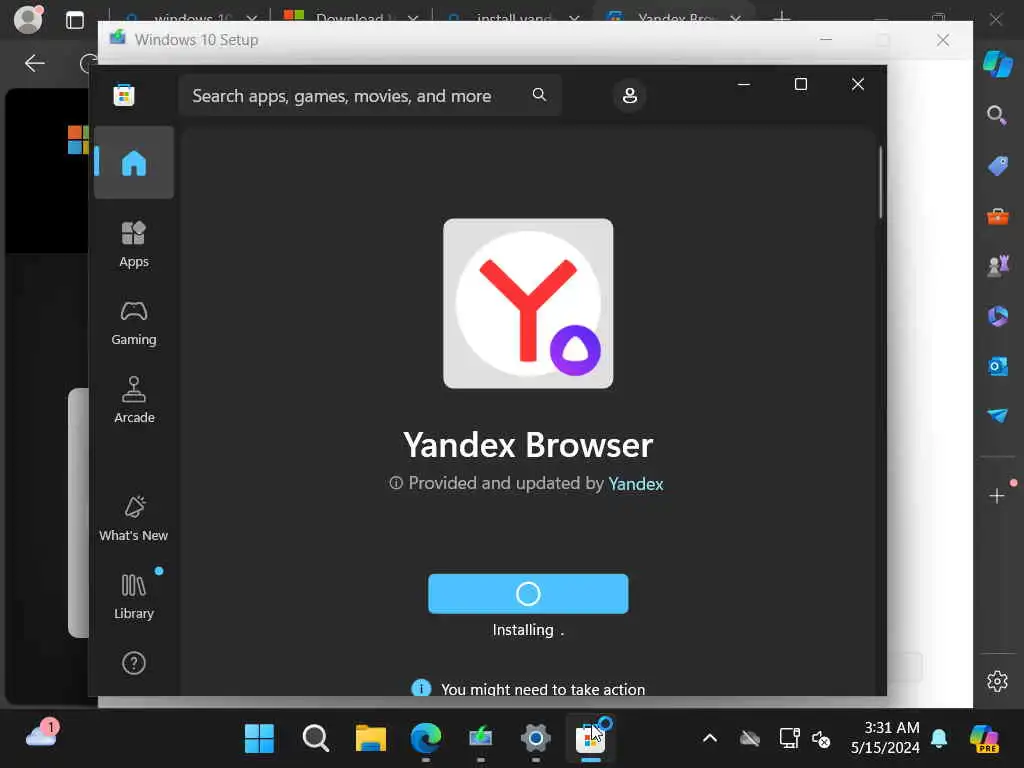This screenshot has width=1024, height=768.
Task: Open Edge sidebar Tools briefcase icon
Action: coord(997,216)
